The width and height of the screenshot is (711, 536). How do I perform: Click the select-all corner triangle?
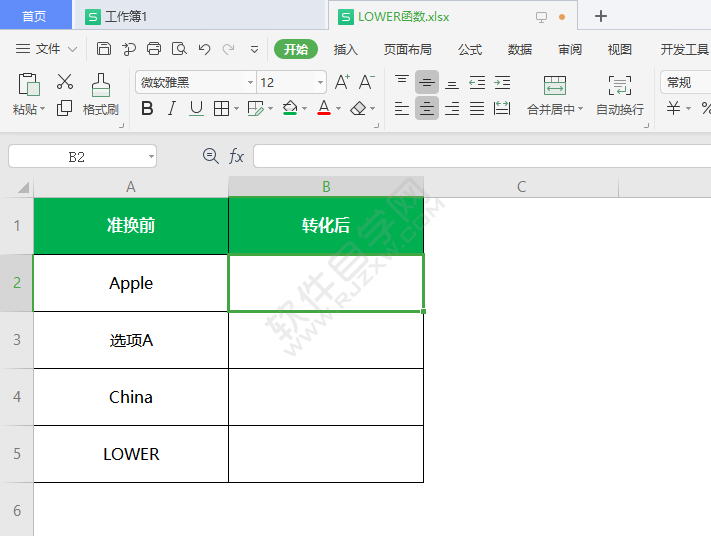click(23, 187)
